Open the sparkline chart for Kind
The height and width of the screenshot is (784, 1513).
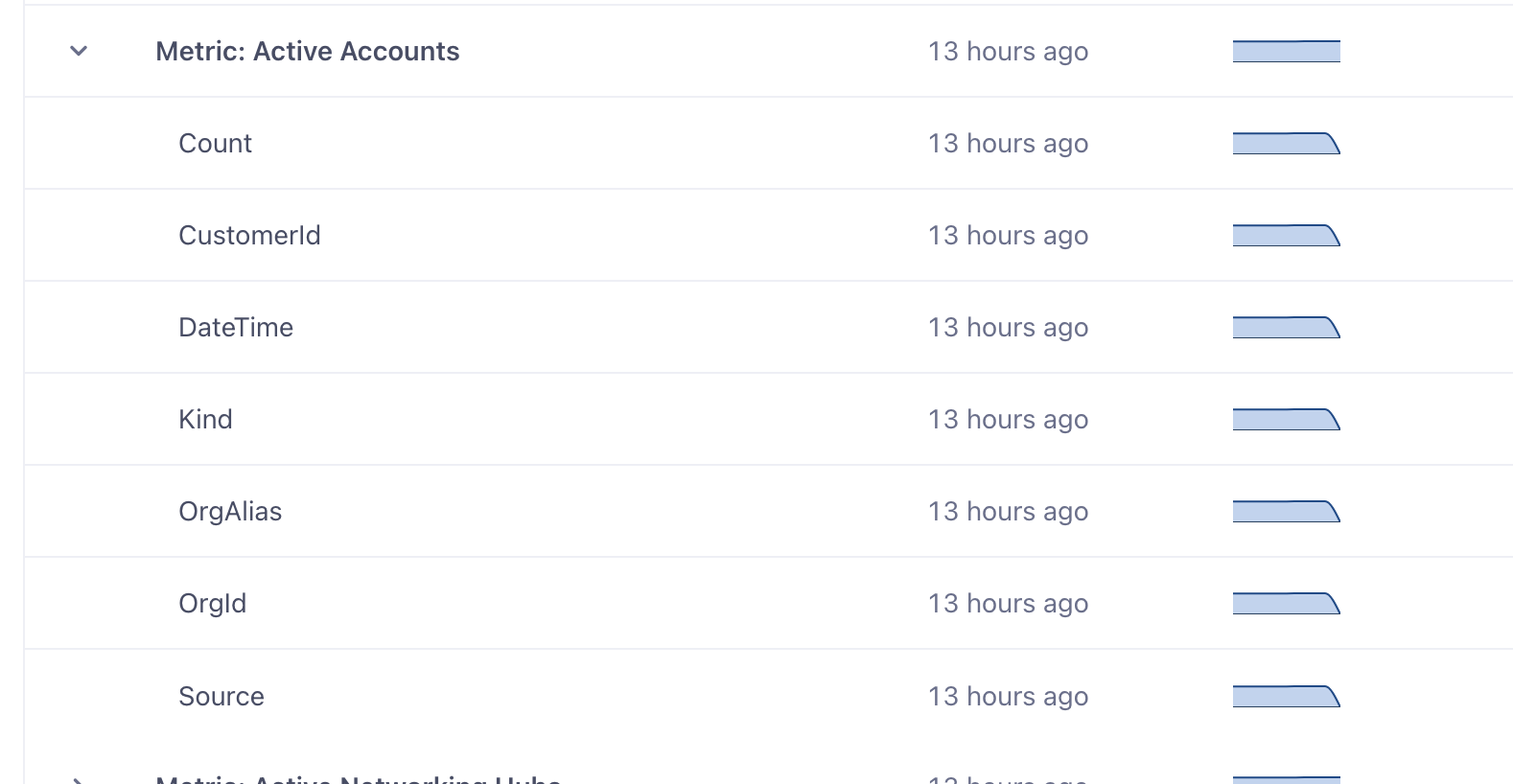click(x=1286, y=419)
